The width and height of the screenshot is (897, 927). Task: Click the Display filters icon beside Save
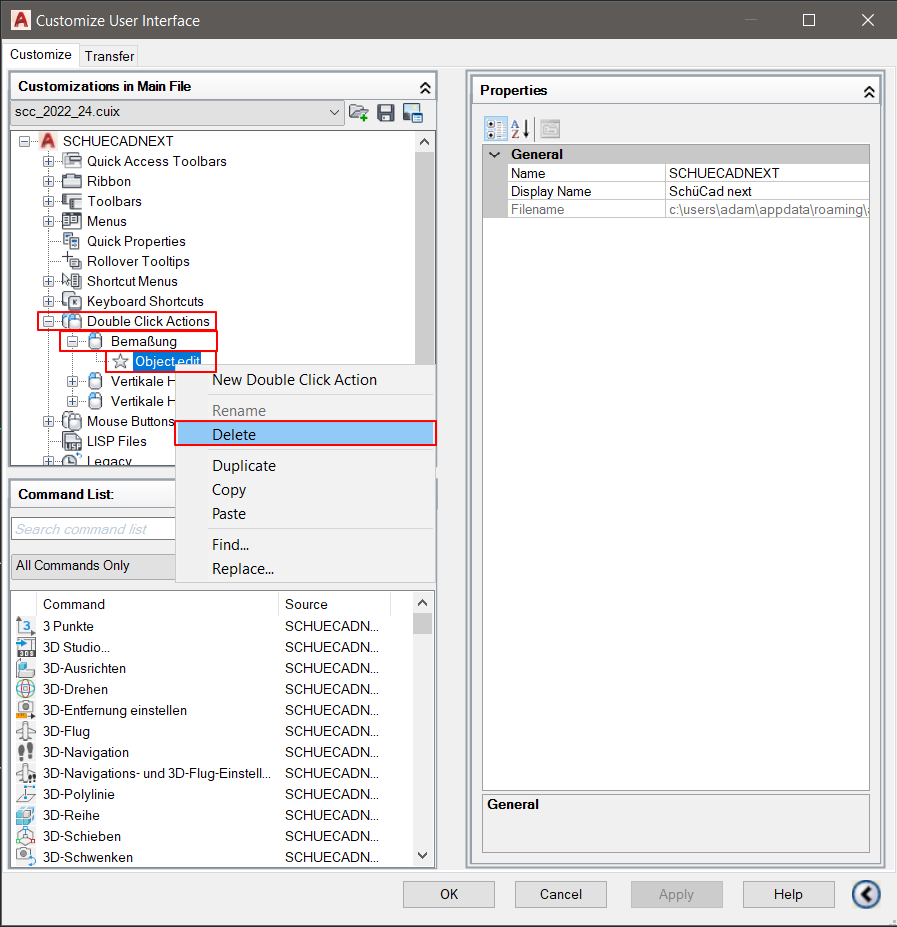(x=412, y=113)
